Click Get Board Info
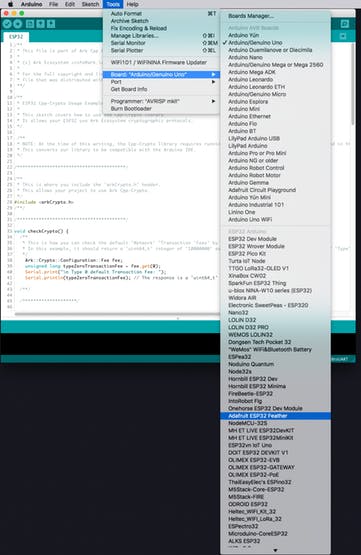 point(161,89)
